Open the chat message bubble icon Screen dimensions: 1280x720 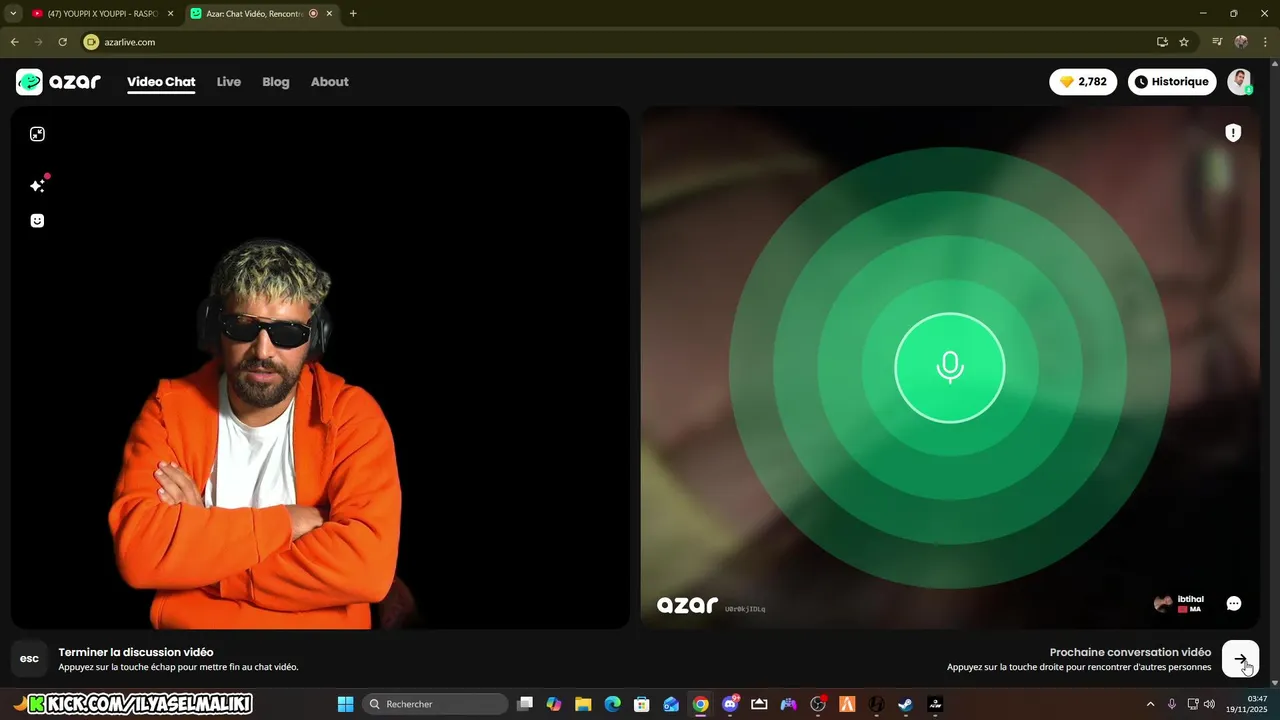(x=1234, y=604)
